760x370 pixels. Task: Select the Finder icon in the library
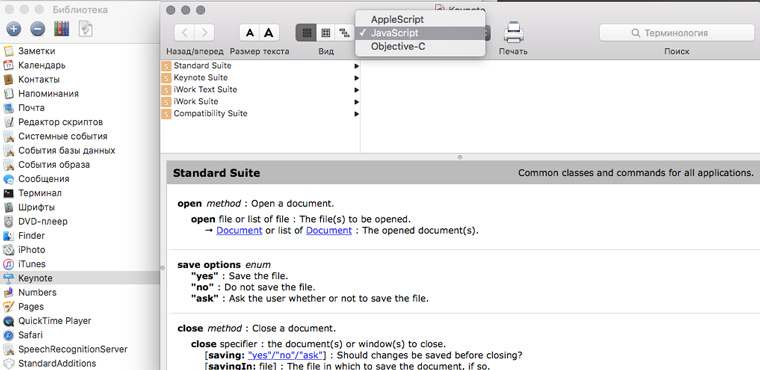(8, 236)
